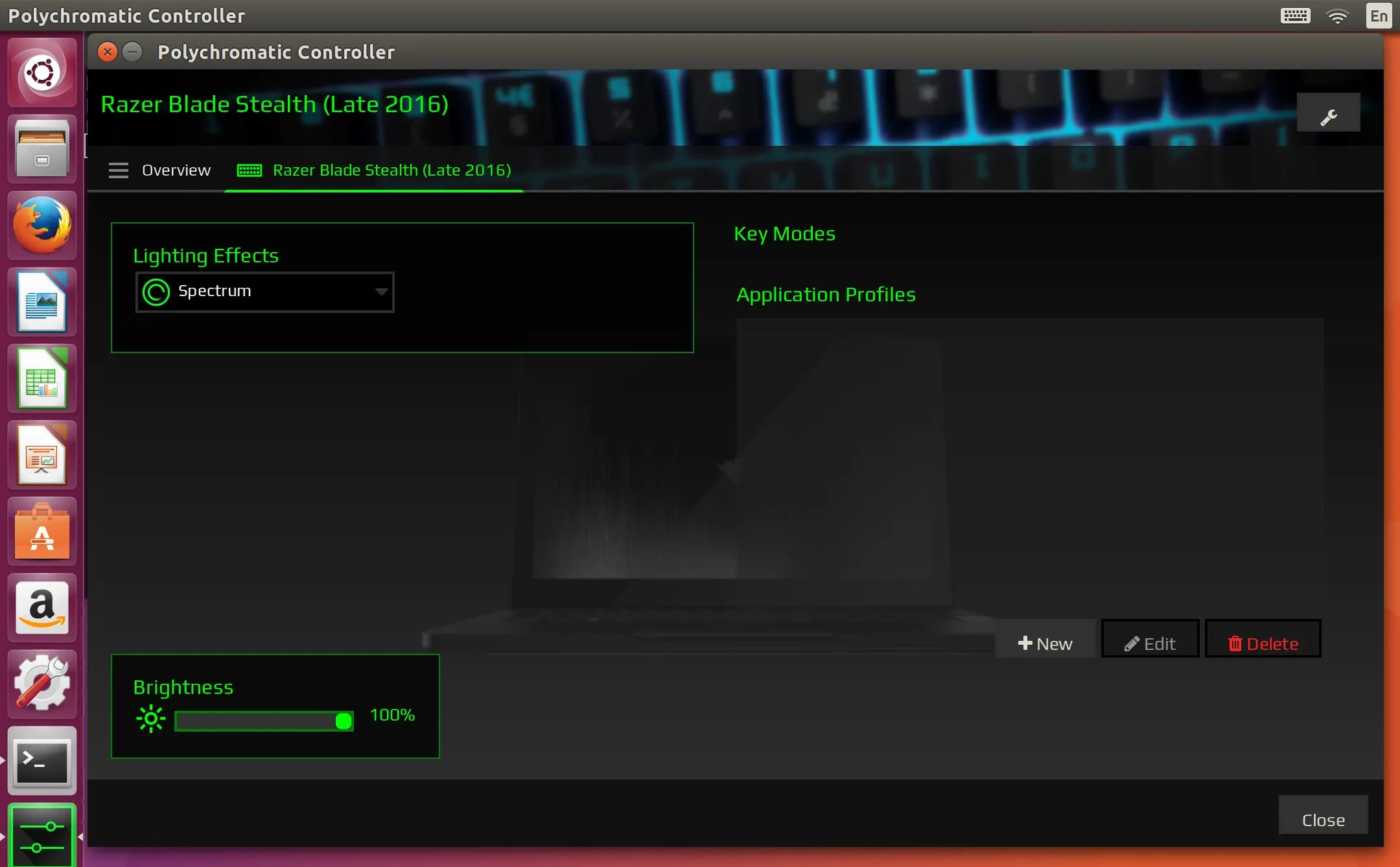Open Ubuntu Software Center in the dock
Screen dimensions: 1400x867
coord(42,531)
